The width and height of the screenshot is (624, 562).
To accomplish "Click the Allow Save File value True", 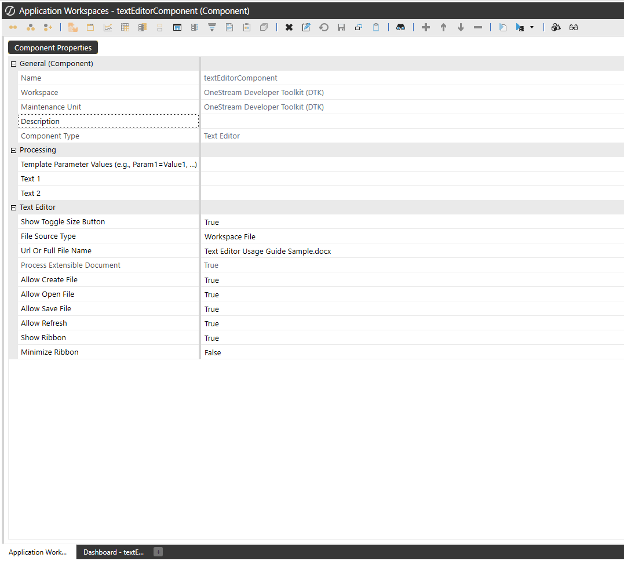I will click(212, 310).
